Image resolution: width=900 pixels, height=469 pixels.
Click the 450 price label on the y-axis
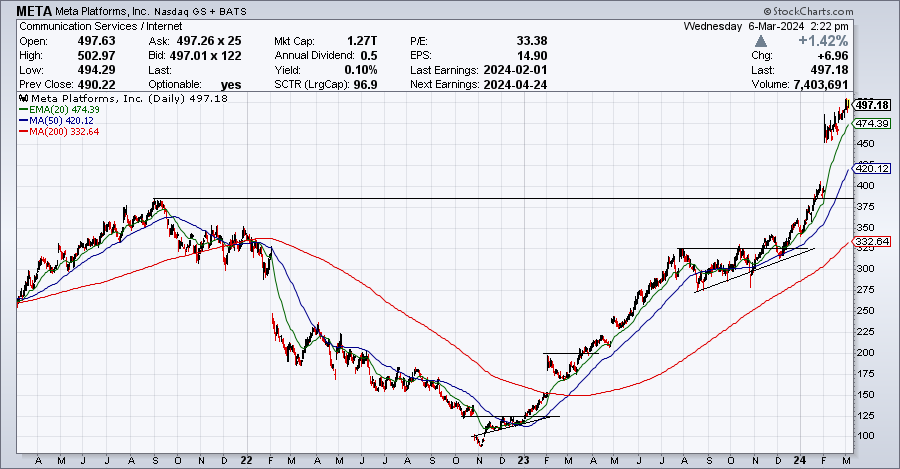point(866,144)
